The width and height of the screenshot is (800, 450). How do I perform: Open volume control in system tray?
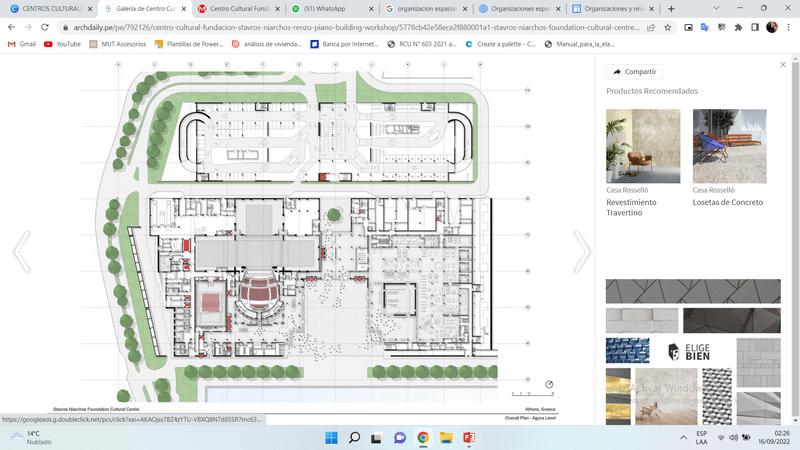click(x=734, y=438)
